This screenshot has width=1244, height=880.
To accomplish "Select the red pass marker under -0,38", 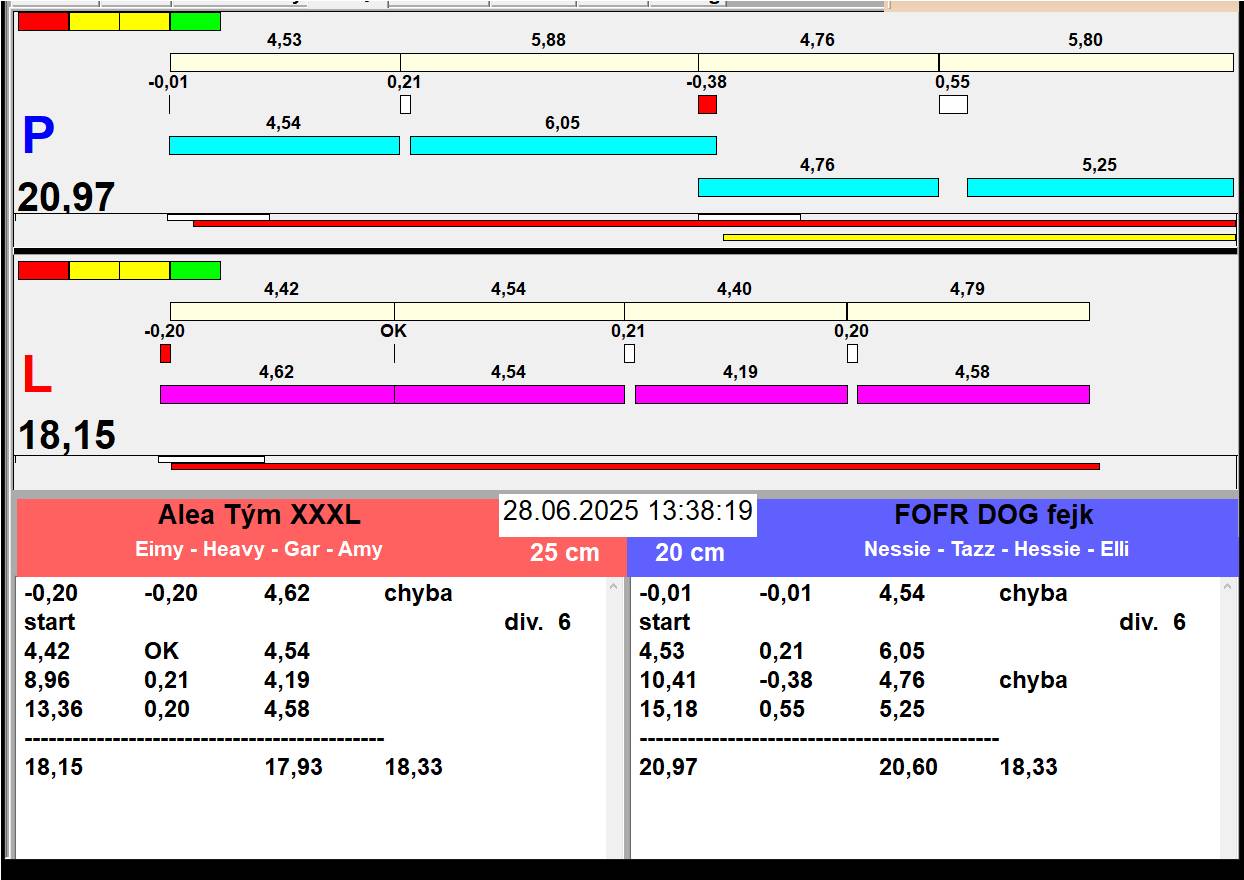I will click(x=707, y=104).
